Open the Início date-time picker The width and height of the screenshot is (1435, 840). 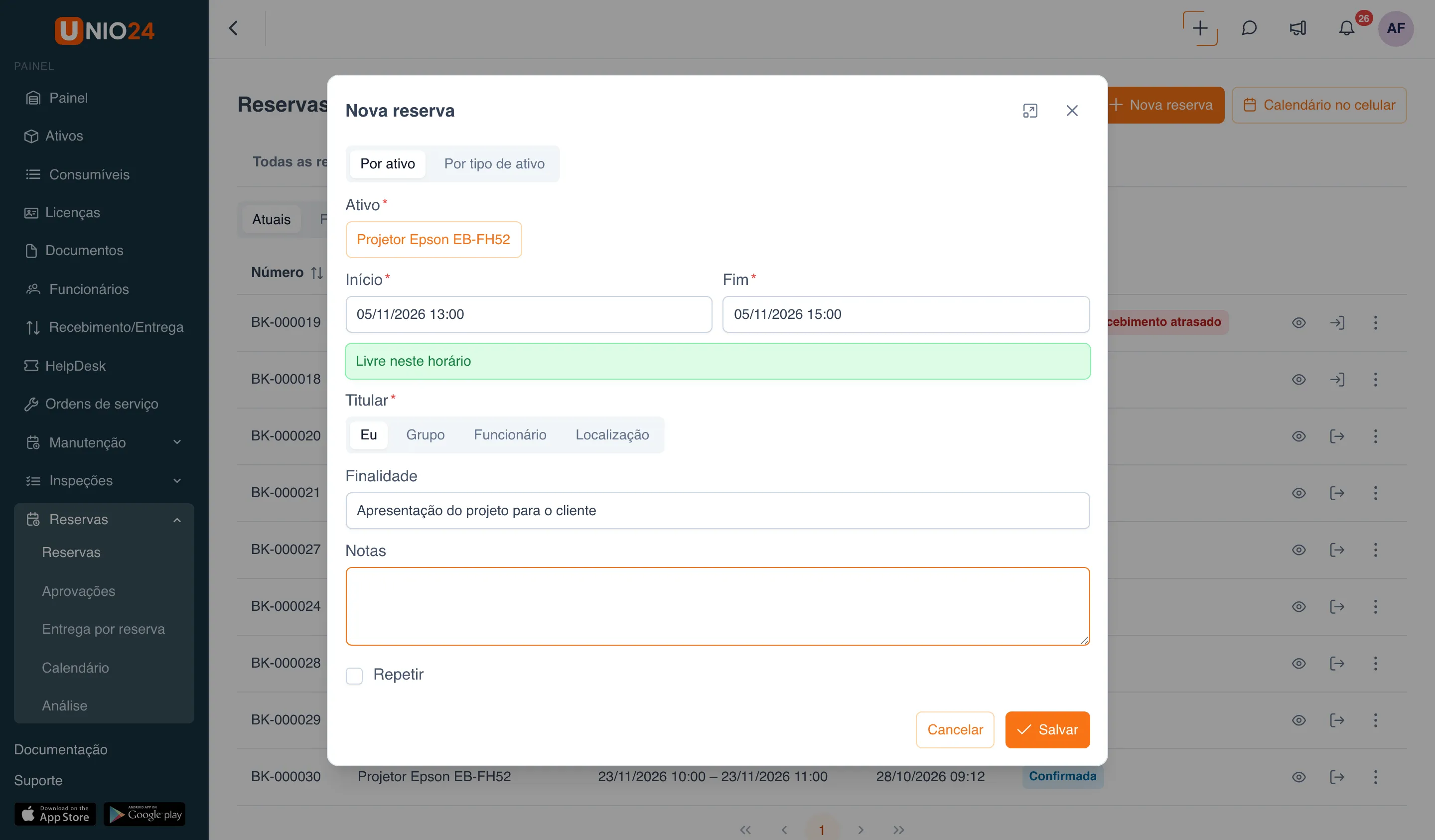[x=529, y=314]
